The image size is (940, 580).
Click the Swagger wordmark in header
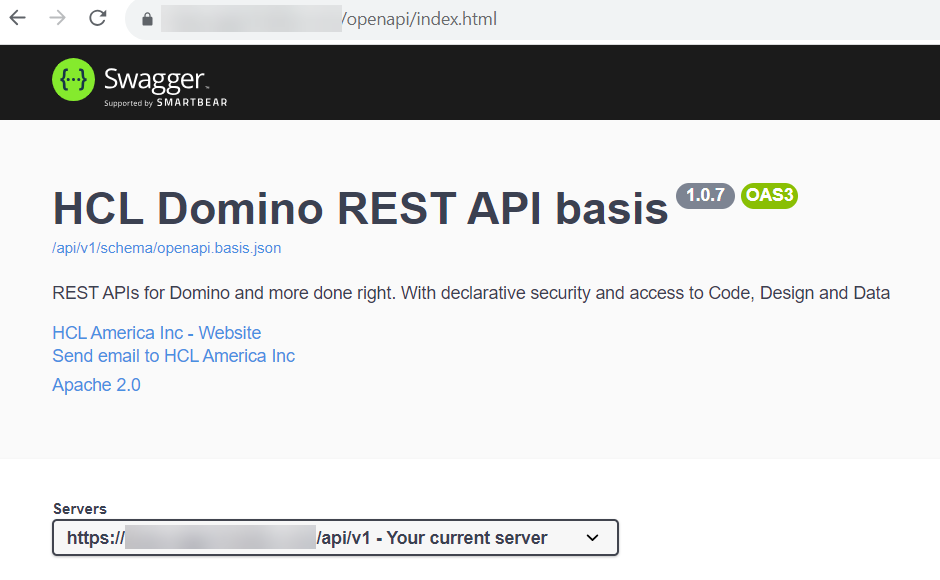[155, 80]
